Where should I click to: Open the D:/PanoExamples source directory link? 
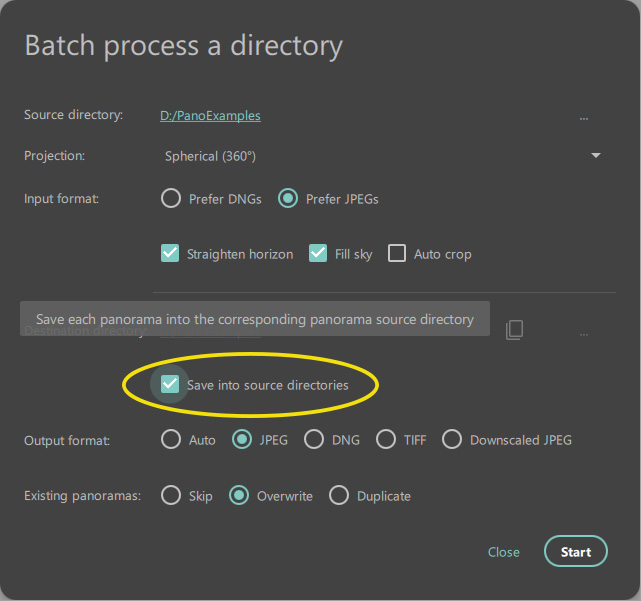pyautogui.click(x=210, y=116)
